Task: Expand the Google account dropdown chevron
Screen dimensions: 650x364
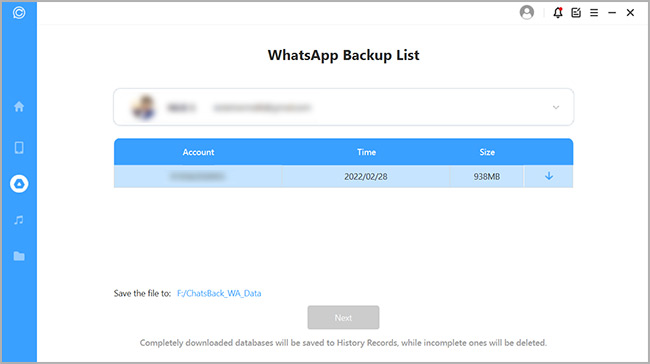Action: click(x=556, y=107)
